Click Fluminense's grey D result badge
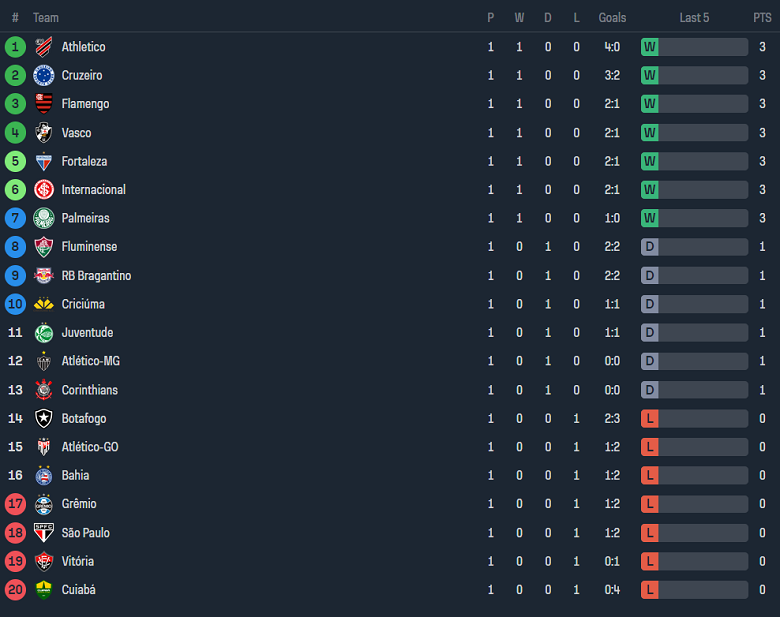Image resolution: width=780 pixels, height=617 pixels. (650, 247)
